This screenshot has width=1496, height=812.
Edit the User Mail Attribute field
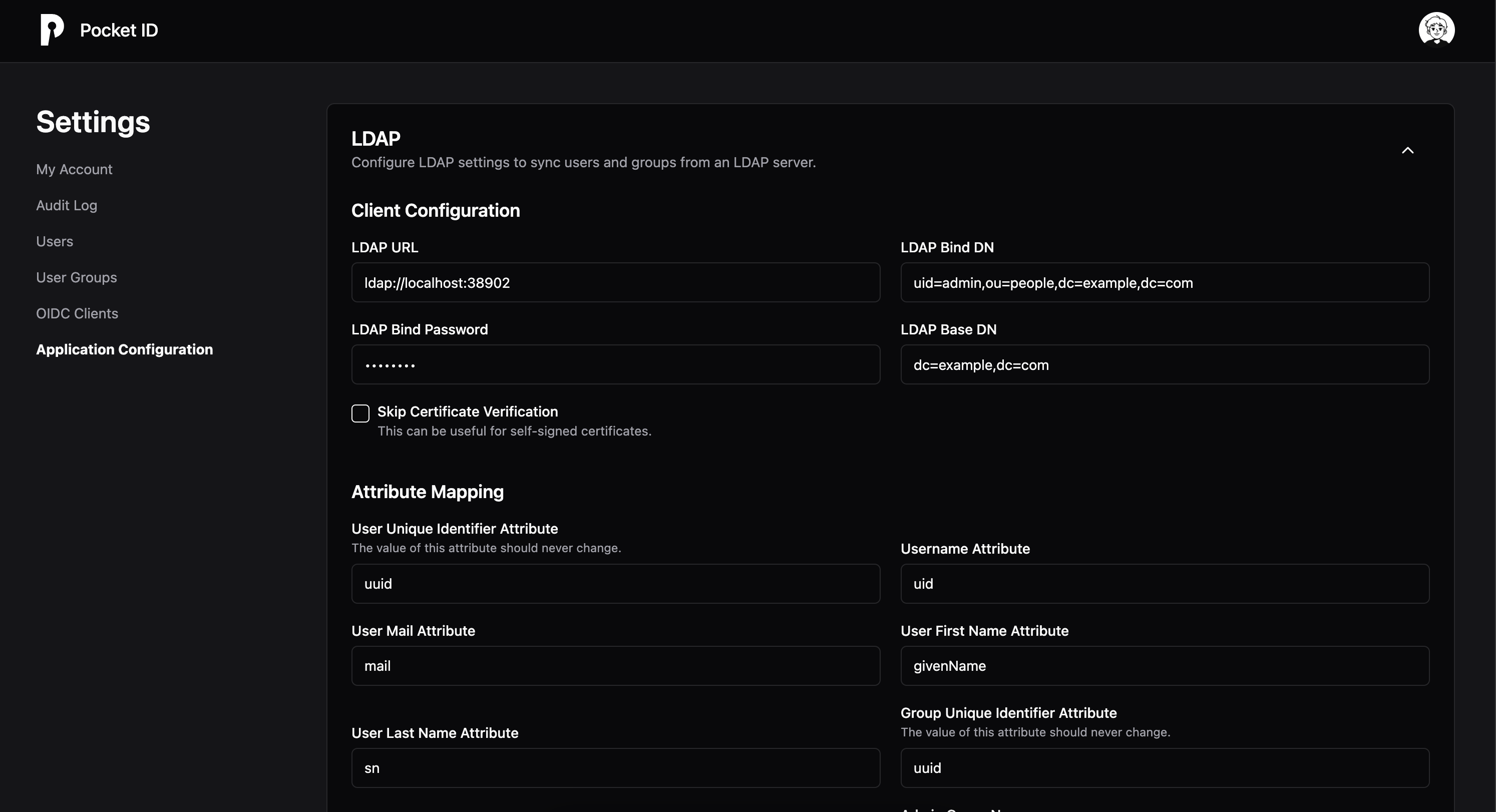click(615, 665)
